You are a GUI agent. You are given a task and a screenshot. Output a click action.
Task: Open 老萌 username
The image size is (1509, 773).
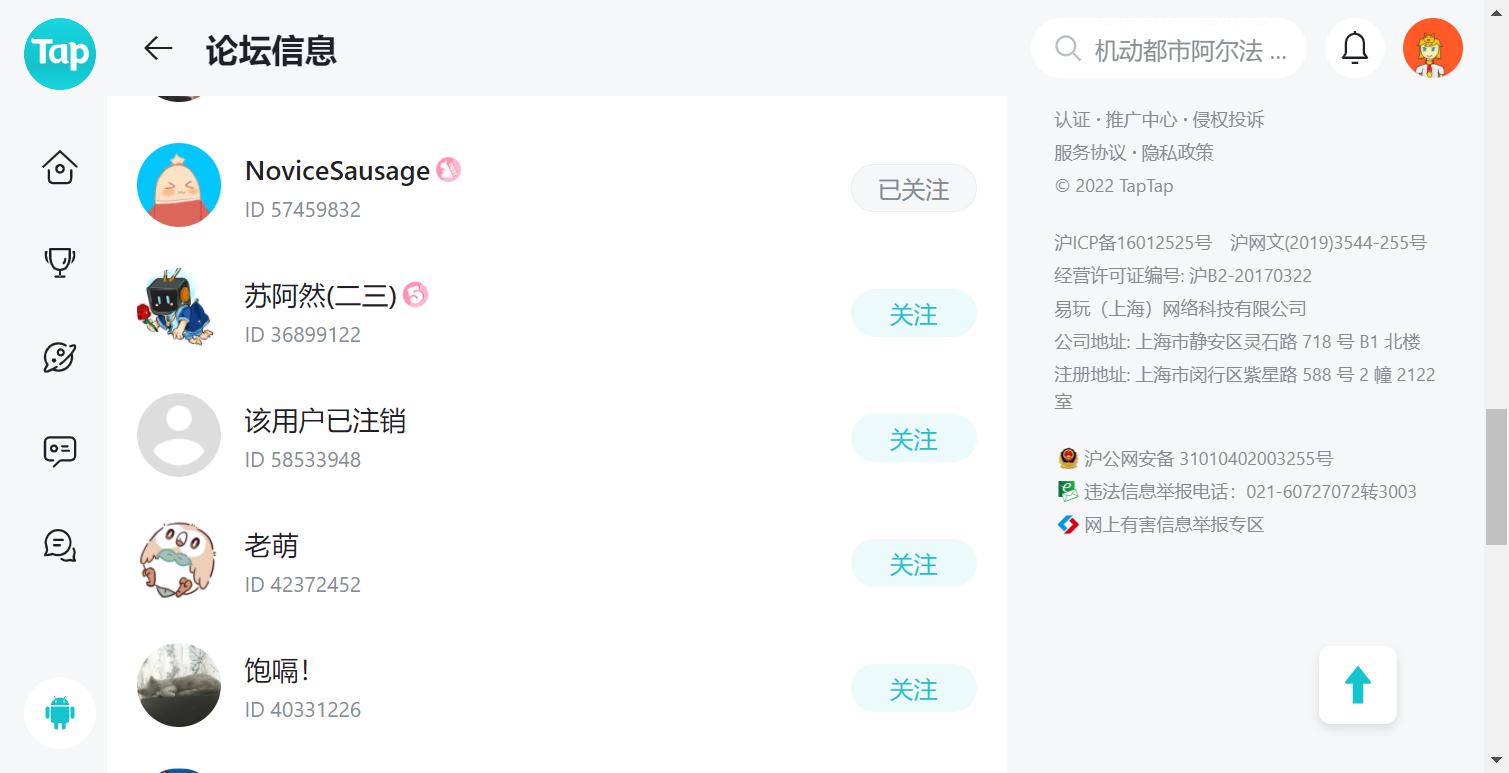pyautogui.click(x=272, y=546)
